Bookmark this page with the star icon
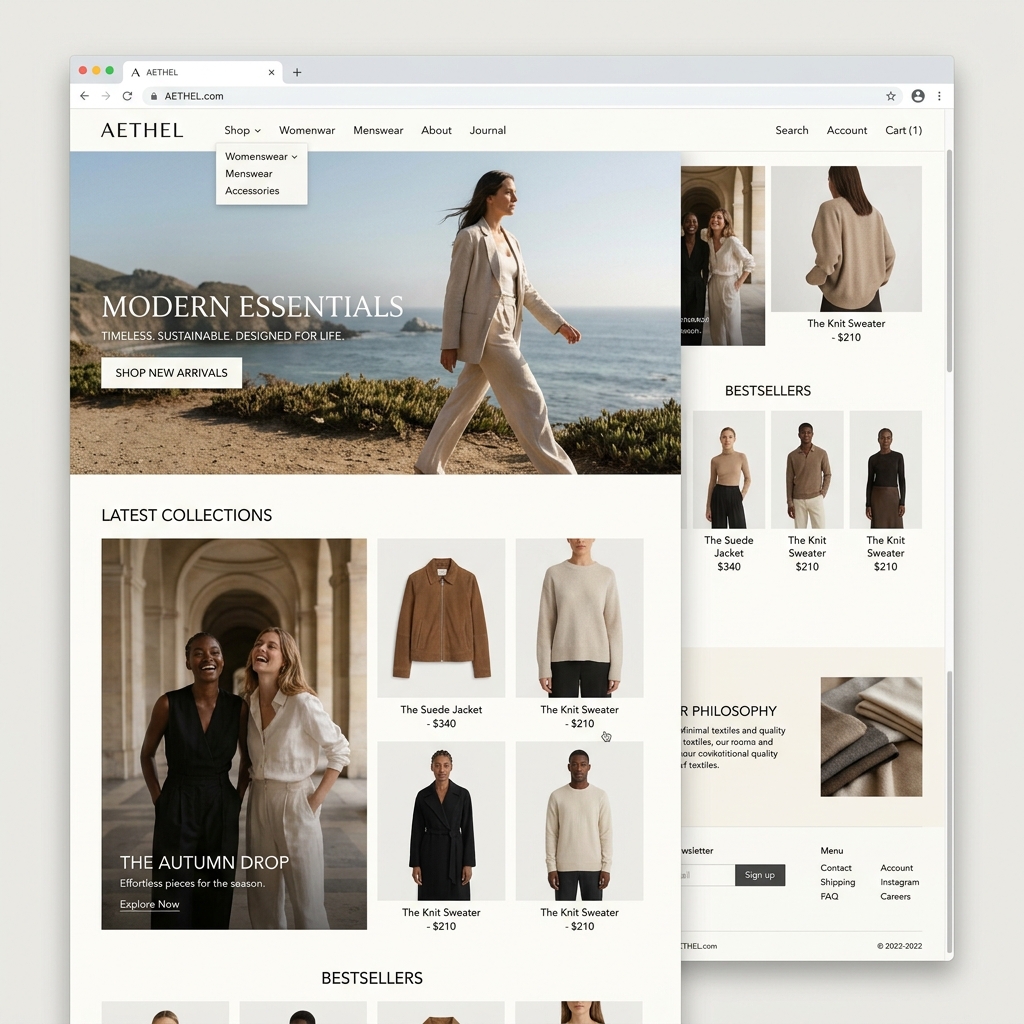The width and height of the screenshot is (1024, 1024). click(x=891, y=96)
